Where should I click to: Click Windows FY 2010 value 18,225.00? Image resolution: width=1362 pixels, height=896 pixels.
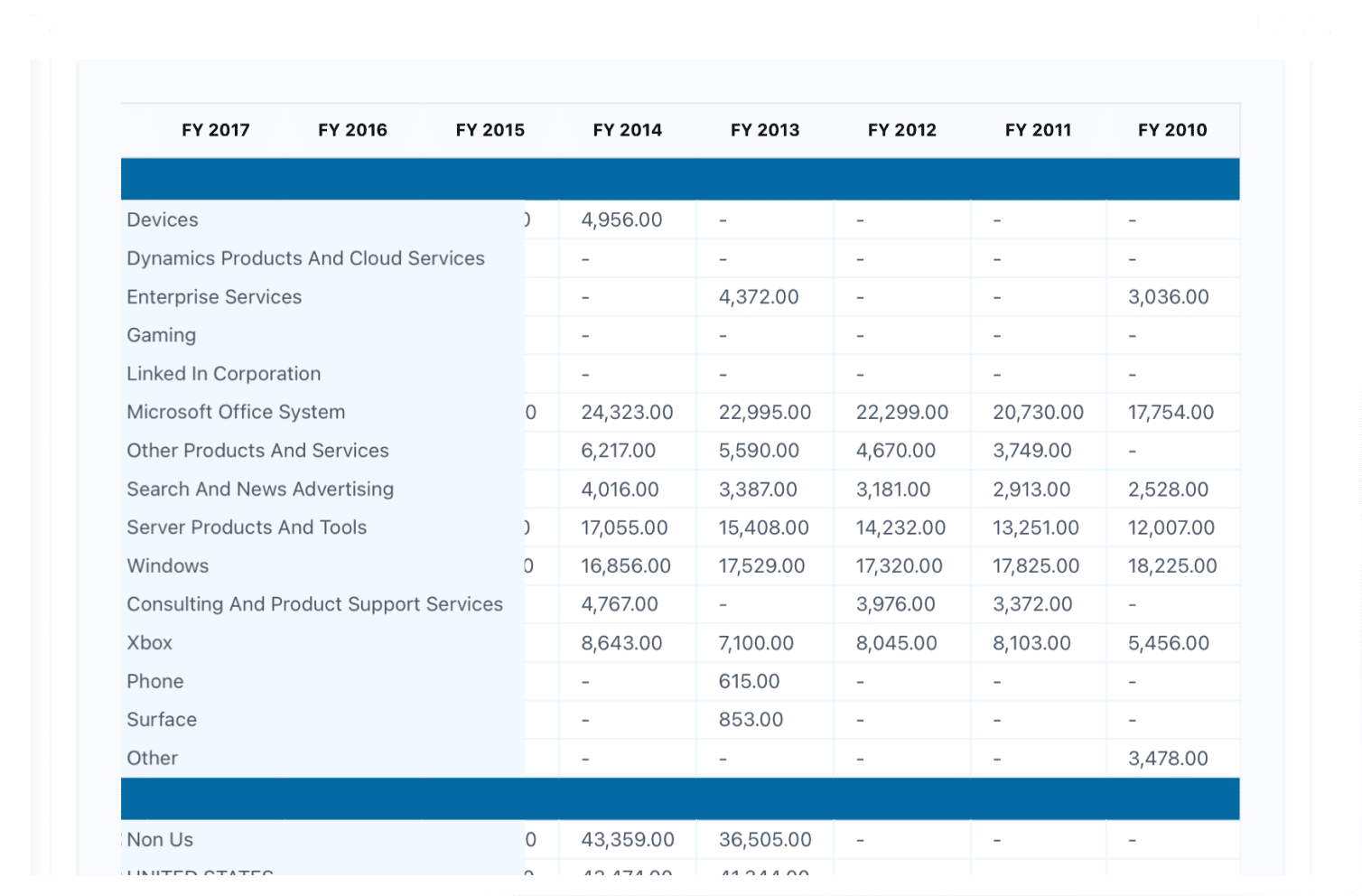(x=1172, y=566)
